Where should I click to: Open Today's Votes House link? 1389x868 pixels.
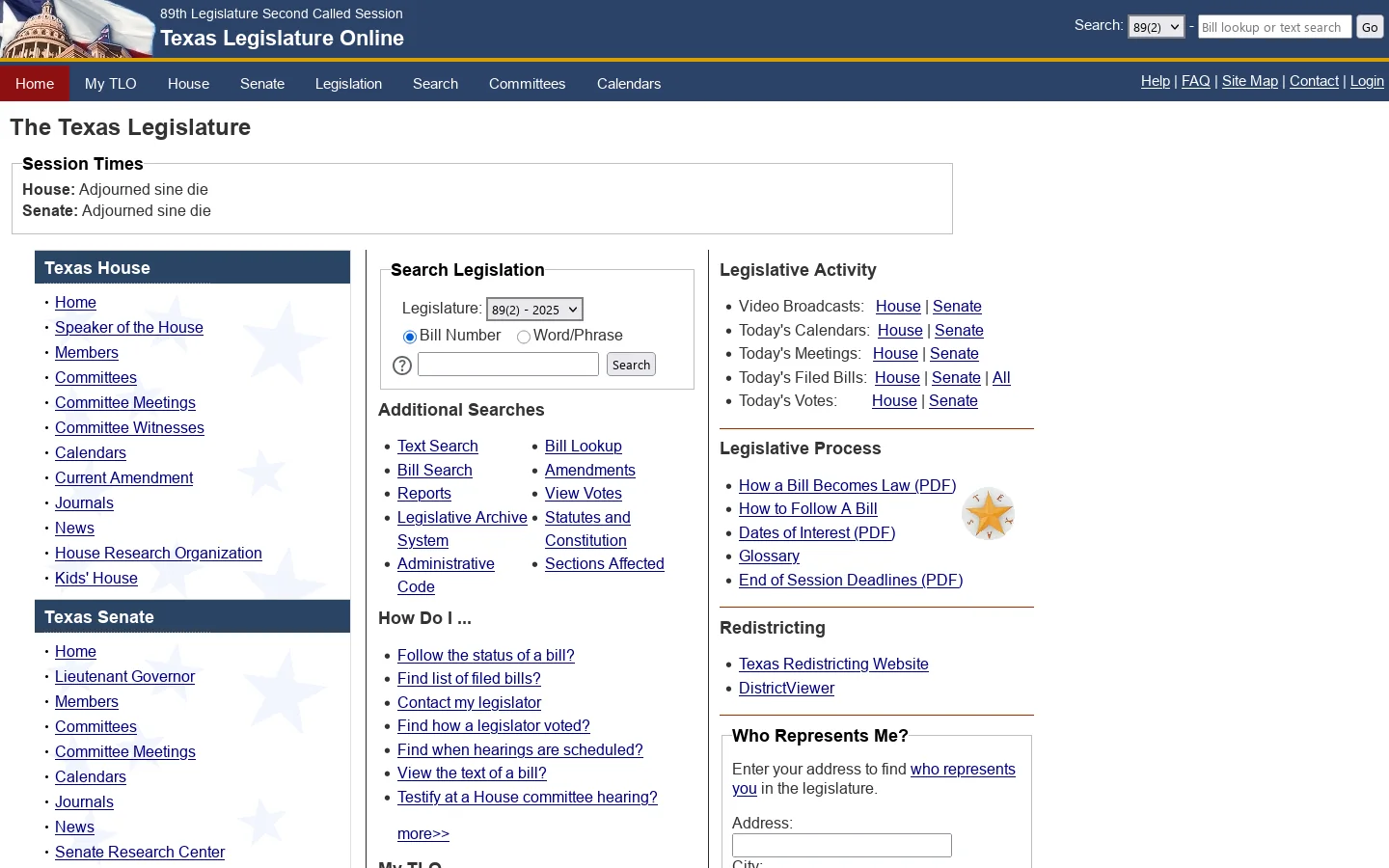[x=894, y=401]
